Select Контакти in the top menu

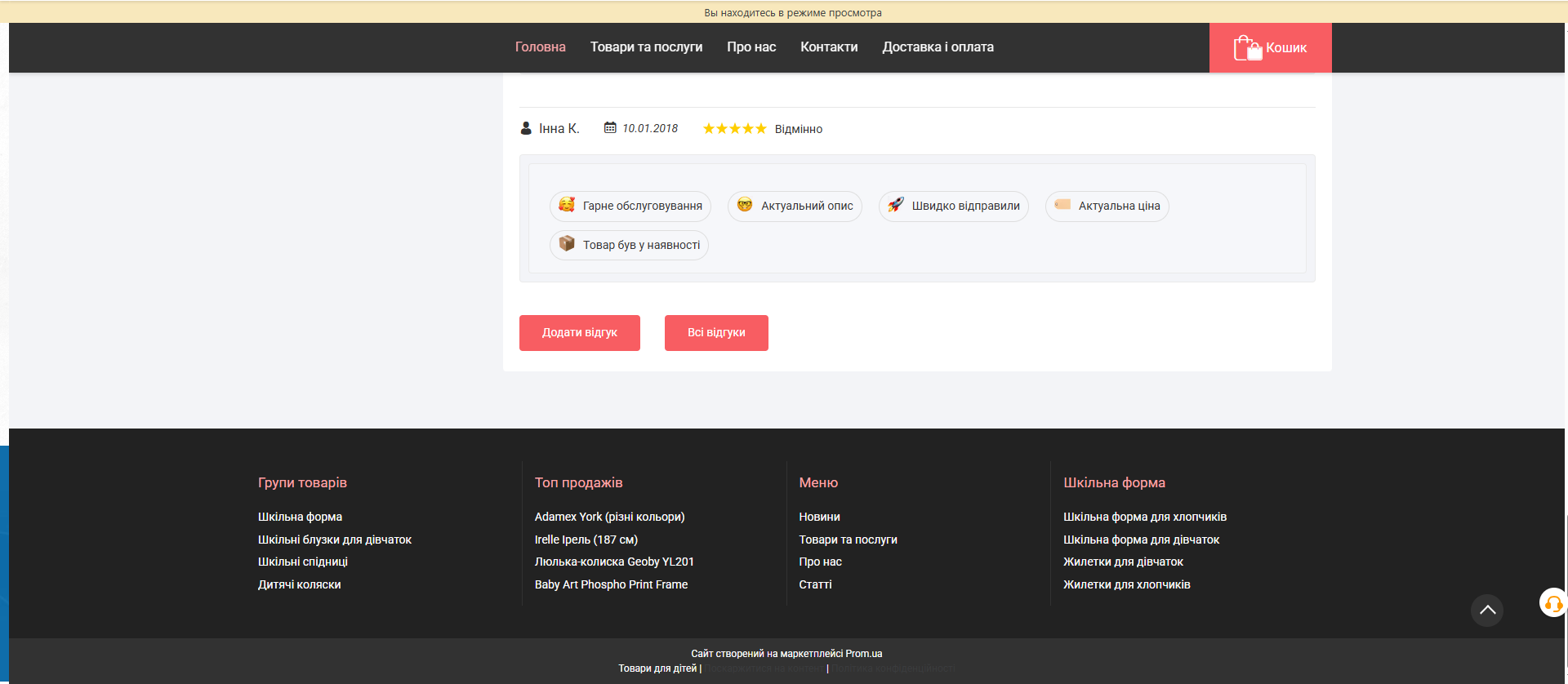(829, 47)
